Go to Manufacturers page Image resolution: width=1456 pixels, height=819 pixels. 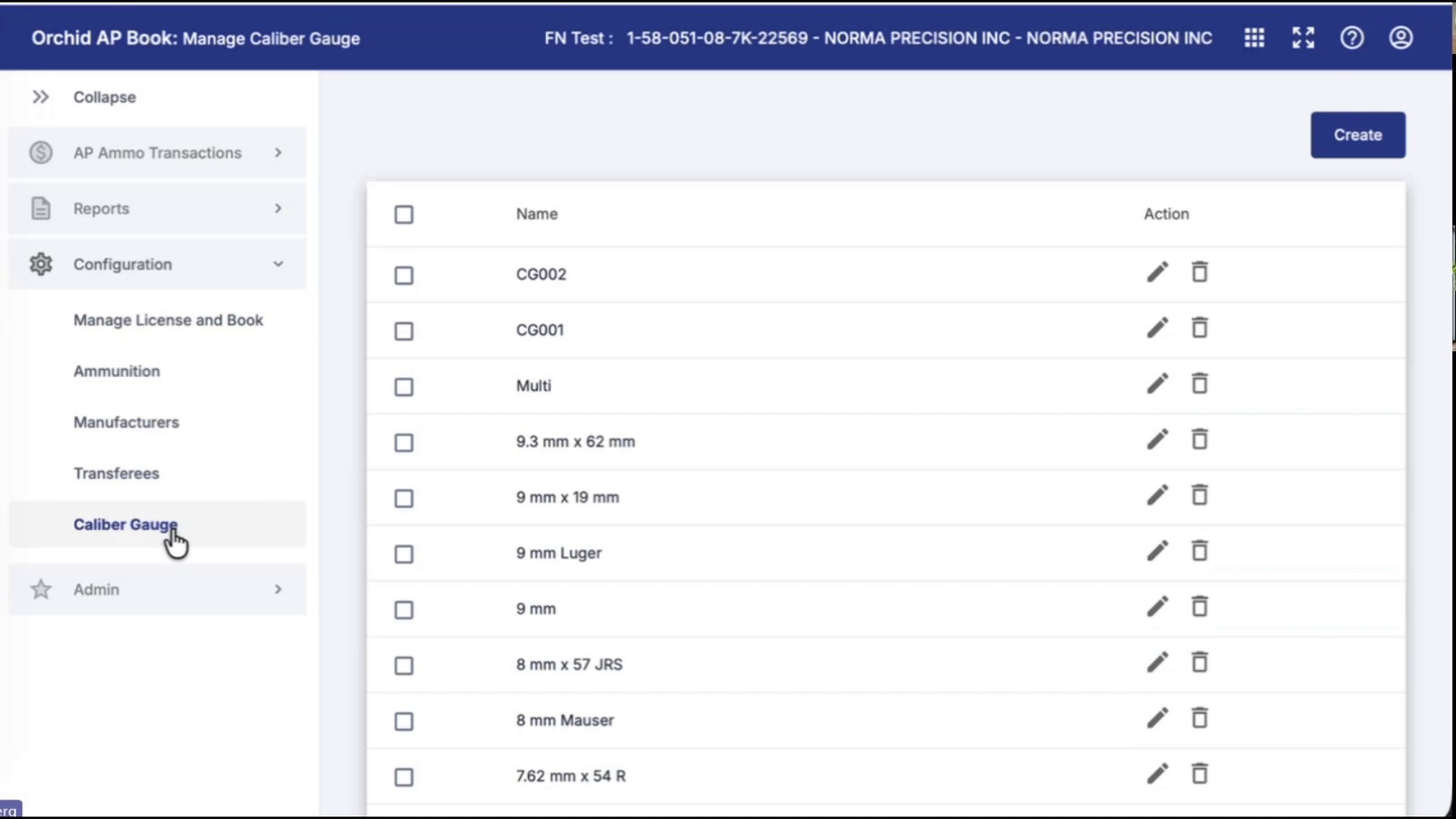126,422
